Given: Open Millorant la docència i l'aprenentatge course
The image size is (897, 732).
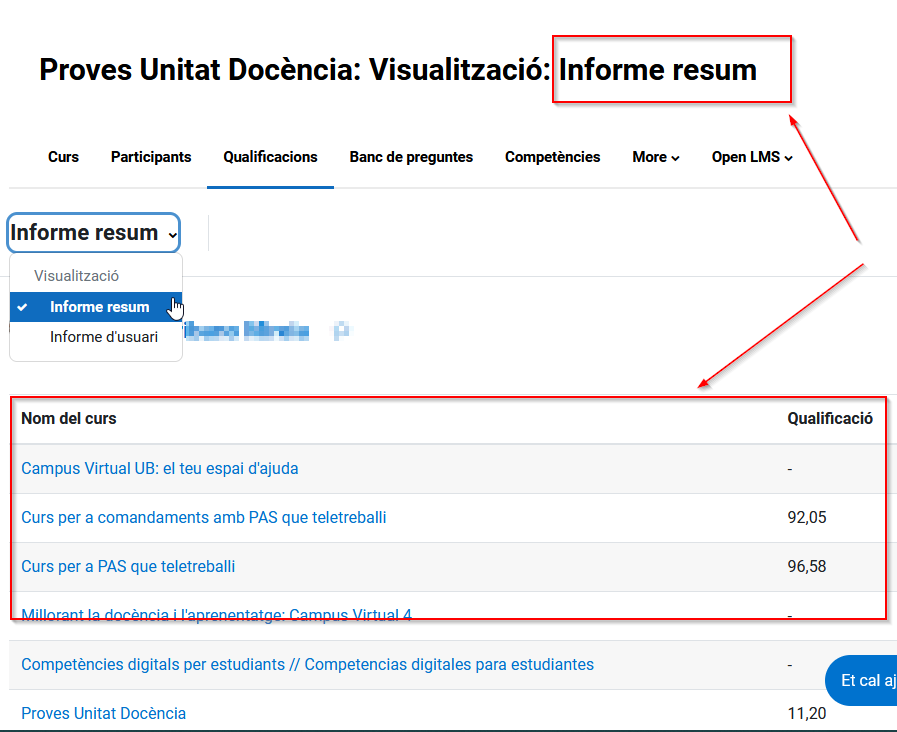Looking at the screenshot, I should pos(216,615).
